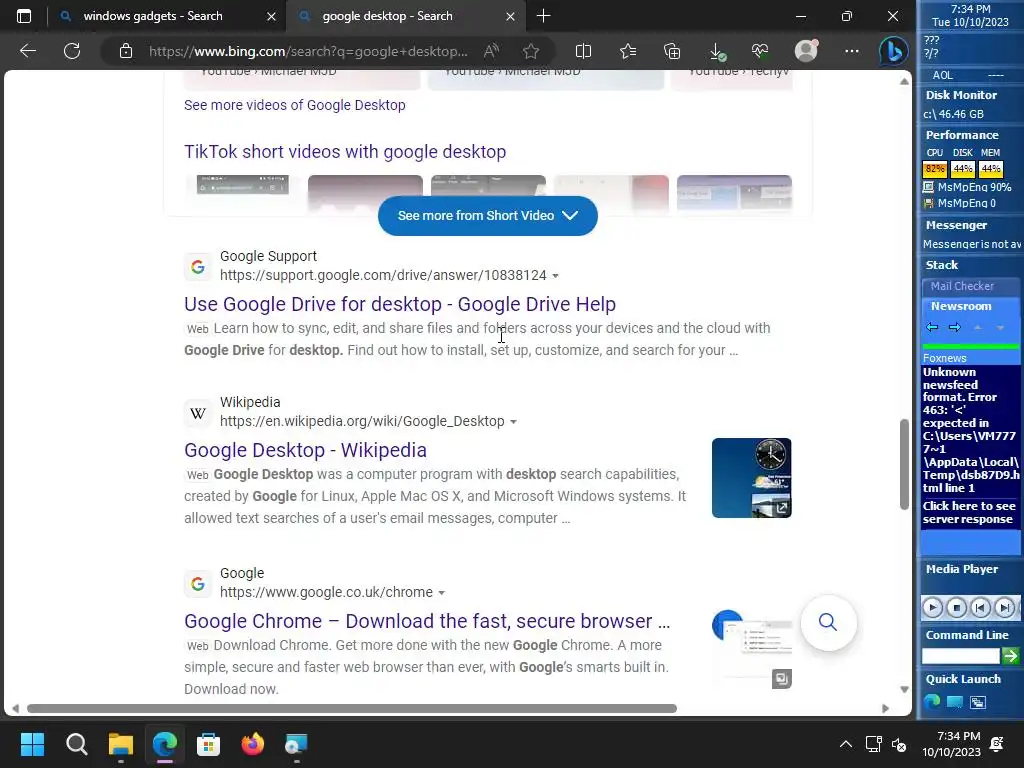The image size is (1024, 768).
Task: Open the Collections icon
Action: click(x=672, y=51)
